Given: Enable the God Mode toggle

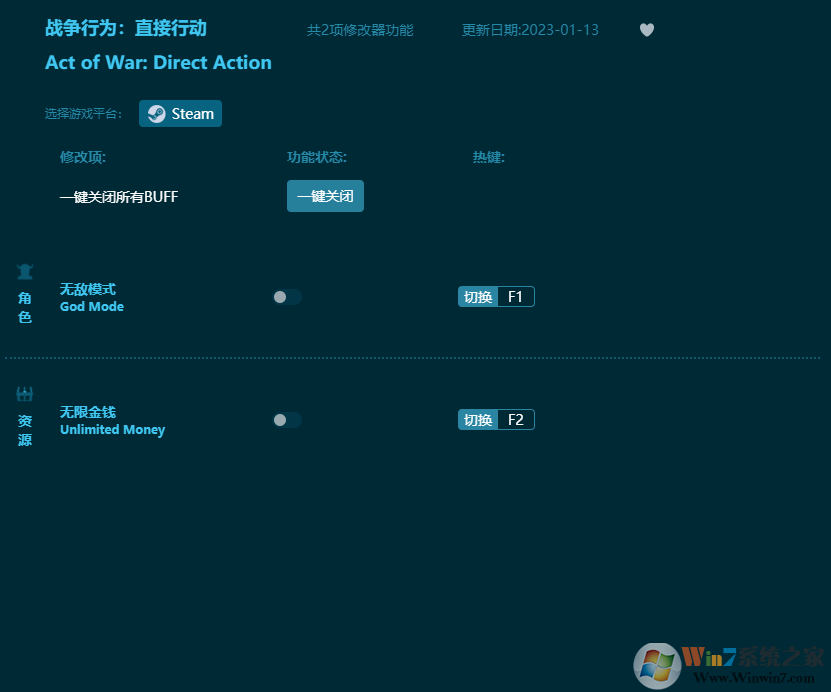Looking at the screenshot, I should coord(287,297).
